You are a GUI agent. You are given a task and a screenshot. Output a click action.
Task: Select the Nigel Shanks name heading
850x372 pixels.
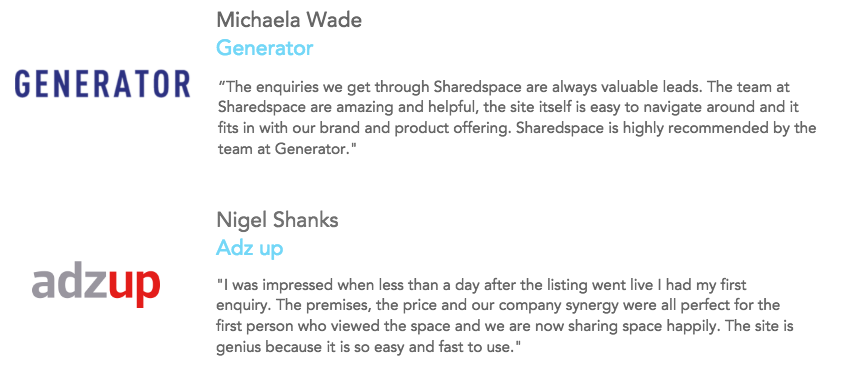coord(277,220)
